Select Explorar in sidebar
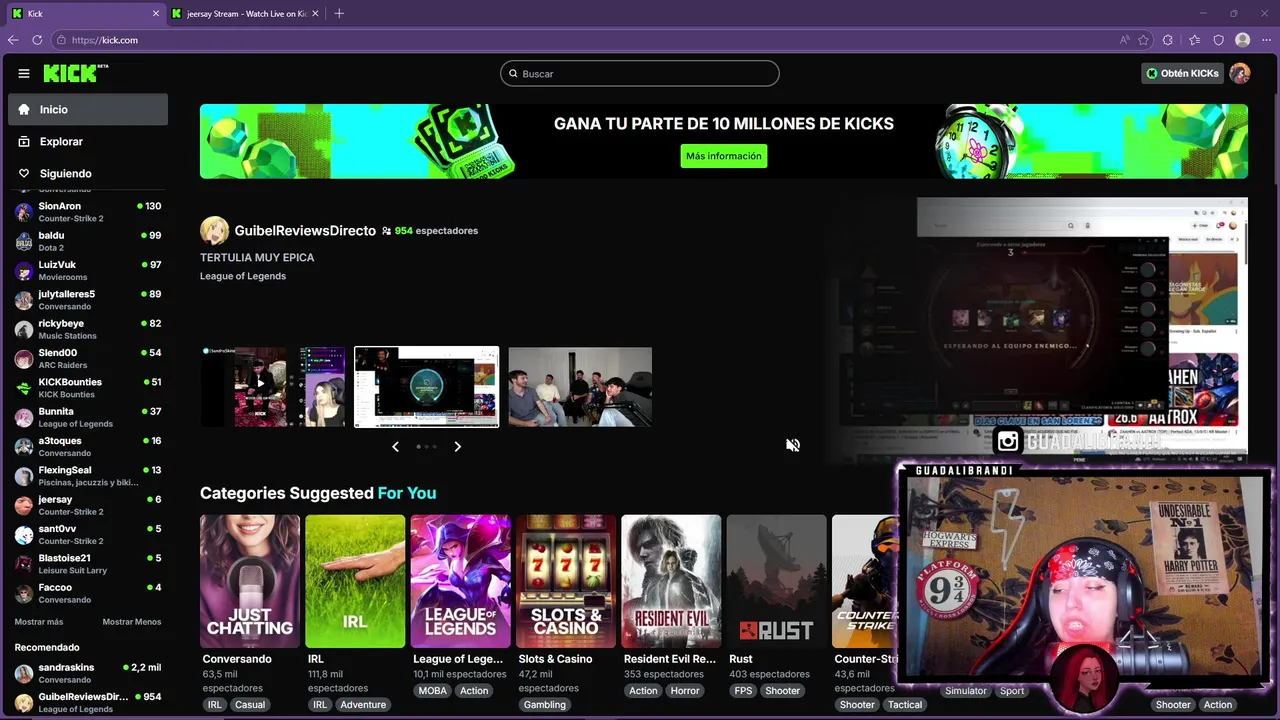Screen dimensions: 1280x720 pyautogui.click(x=88, y=141)
